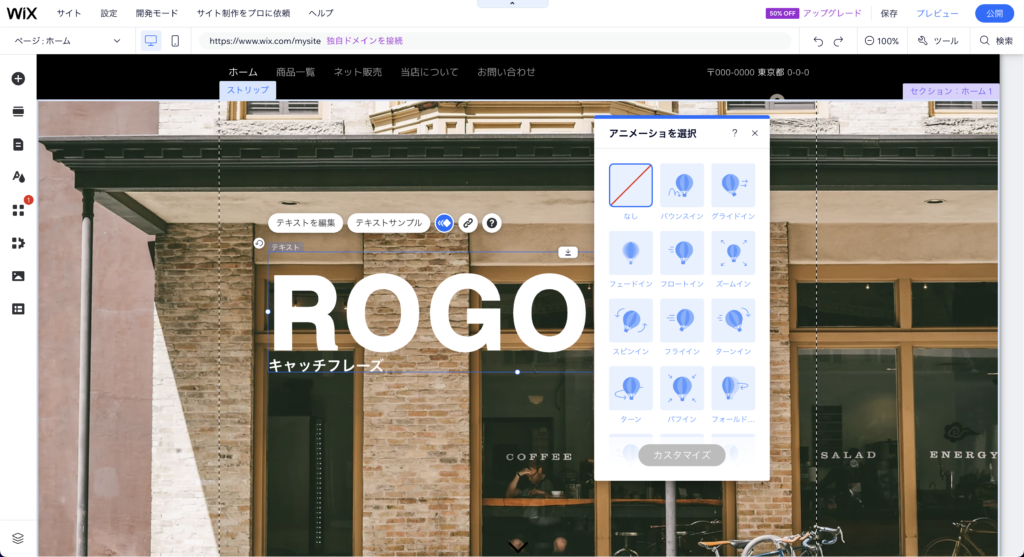Open サイト制作をプロに依頼 menu
The height and width of the screenshot is (557, 1024).
243,13
